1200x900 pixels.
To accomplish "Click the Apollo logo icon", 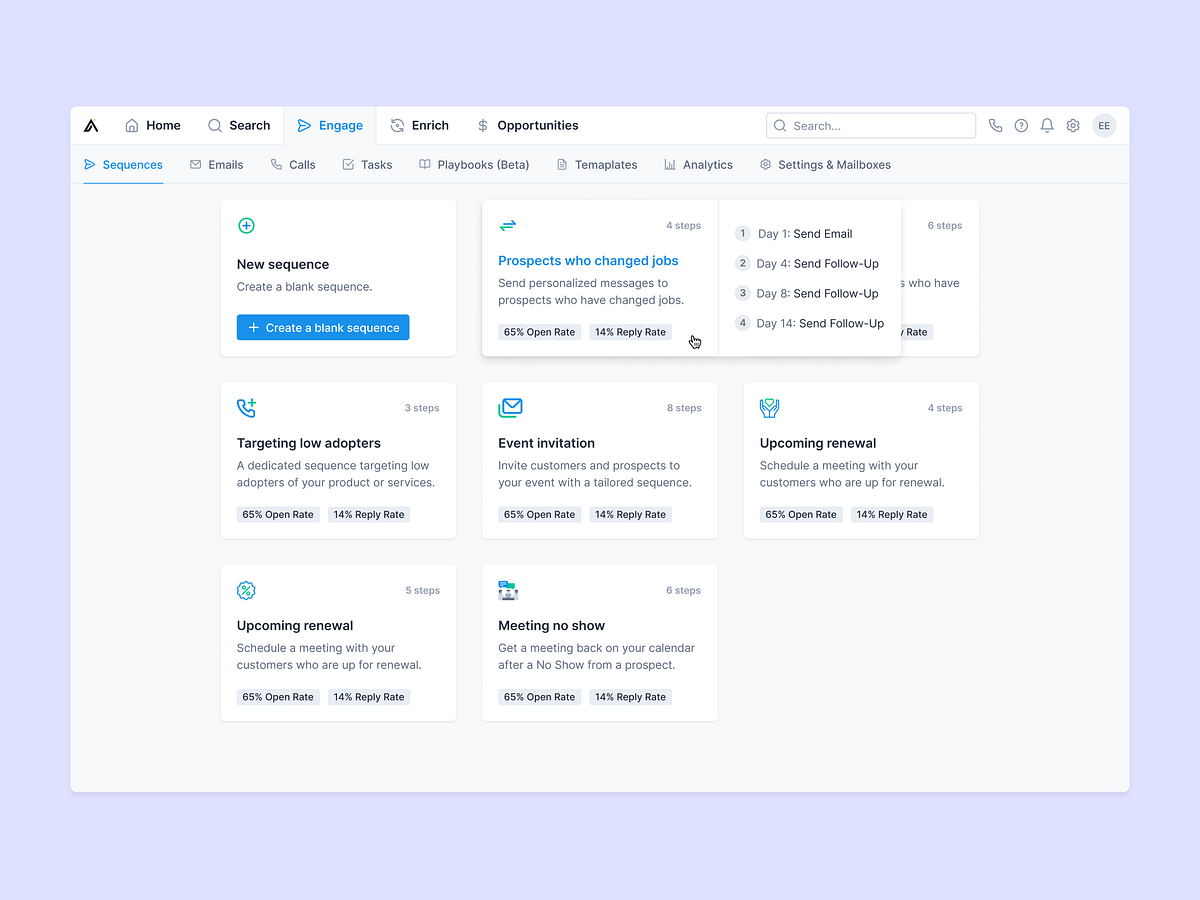I will tap(91, 125).
